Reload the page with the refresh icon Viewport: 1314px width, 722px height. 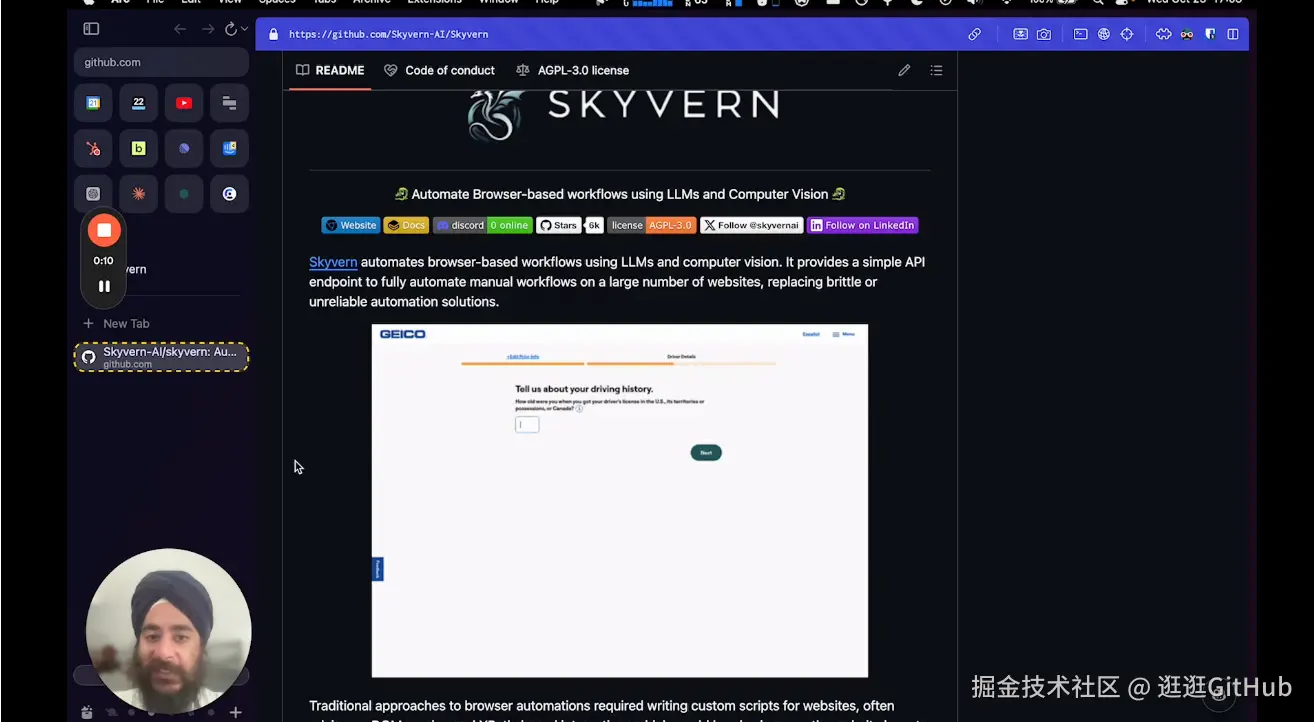pos(231,29)
